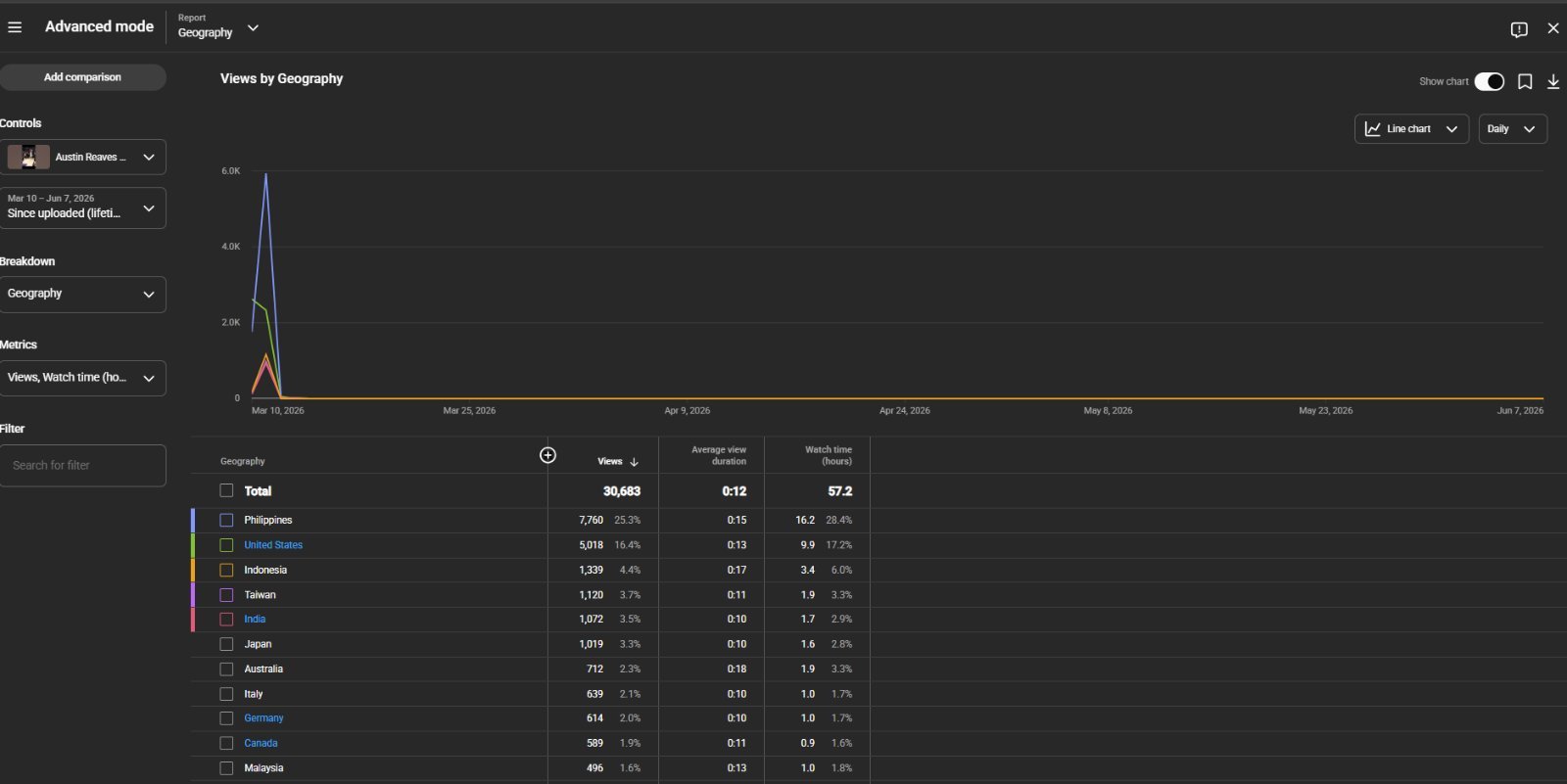Click the Italy row label
The image size is (1567, 784).
coord(254,694)
